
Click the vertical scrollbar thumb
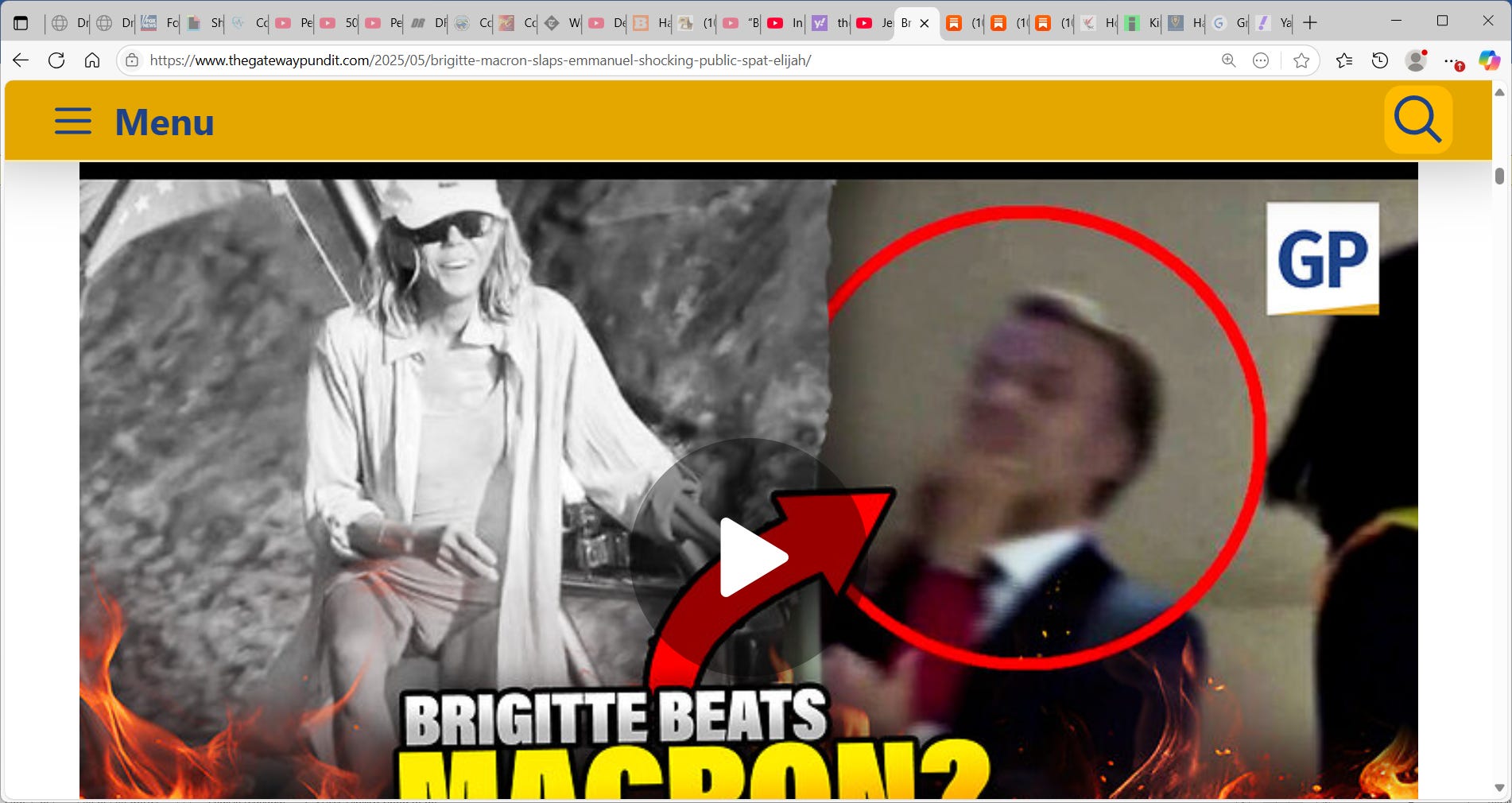tap(1499, 176)
